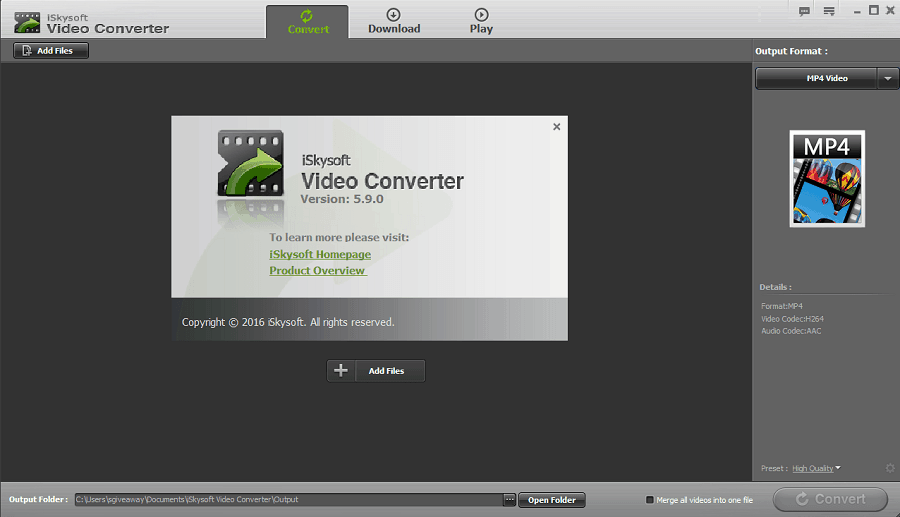Viewport: 900px width, 517px height.
Task: Click the Format:MP4 detail line
Action: pyautogui.click(x=782, y=306)
